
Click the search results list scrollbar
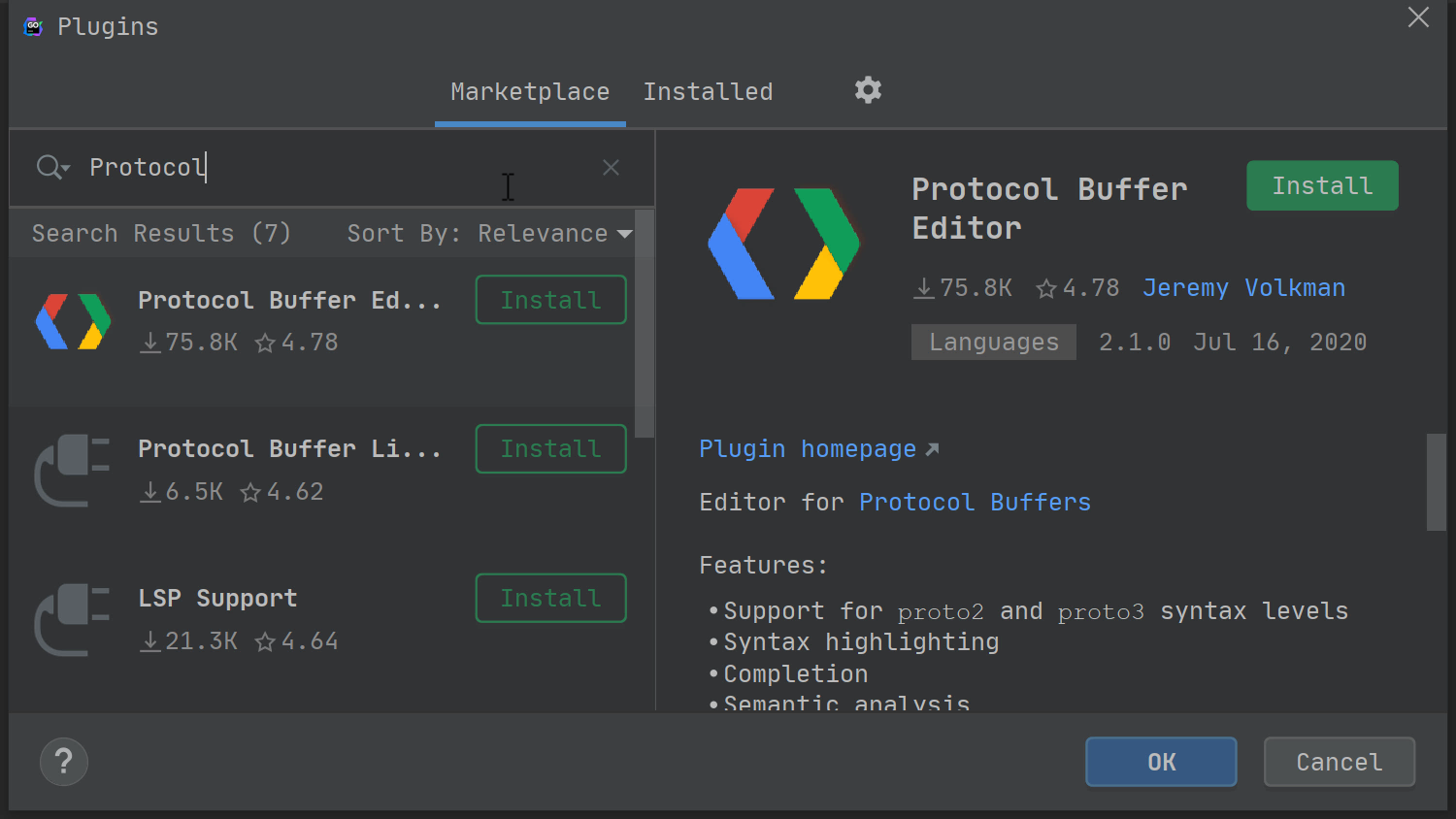point(645,324)
